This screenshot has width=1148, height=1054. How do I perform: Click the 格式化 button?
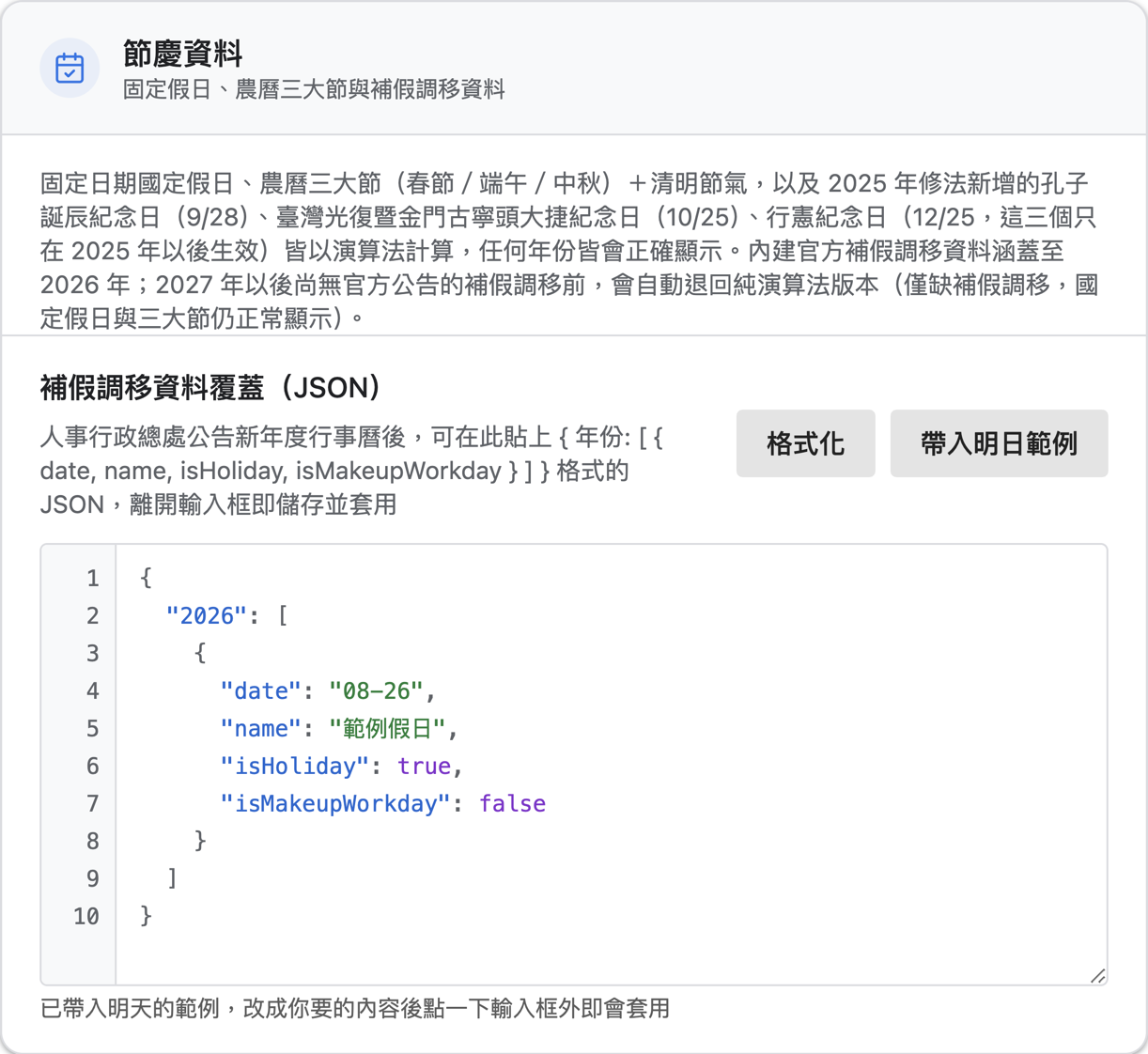click(x=805, y=443)
